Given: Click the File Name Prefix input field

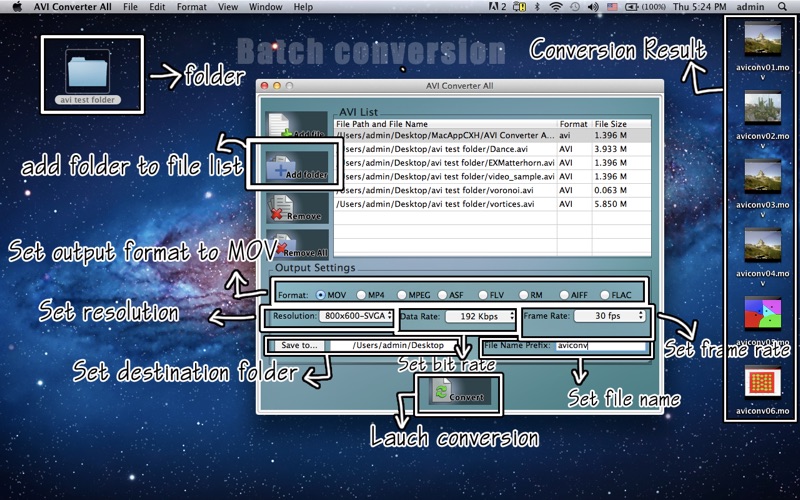Looking at the screenshot, I should 600,345.
